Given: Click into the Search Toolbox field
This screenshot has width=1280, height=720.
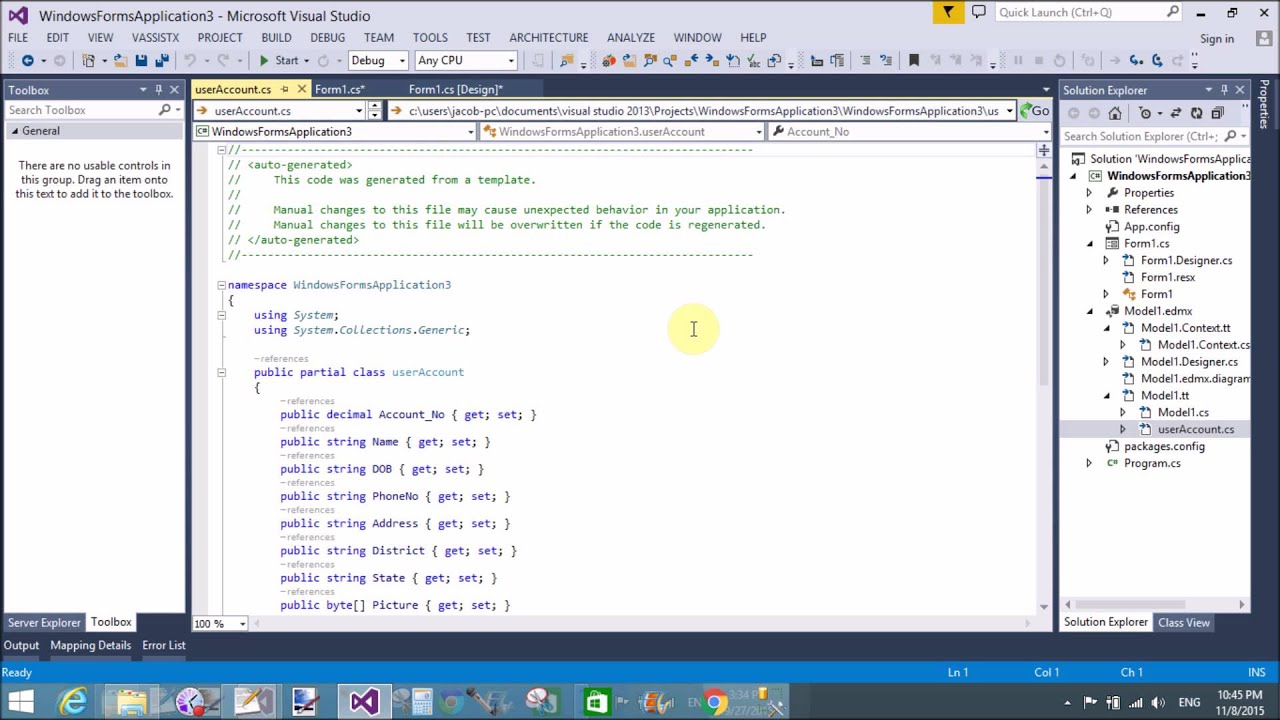Looking at the screenshot, I should click(x=82, y=110).
